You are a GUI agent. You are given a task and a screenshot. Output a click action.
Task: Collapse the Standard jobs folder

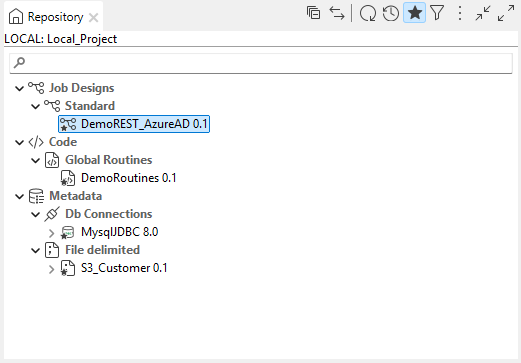tap(35, 106)
